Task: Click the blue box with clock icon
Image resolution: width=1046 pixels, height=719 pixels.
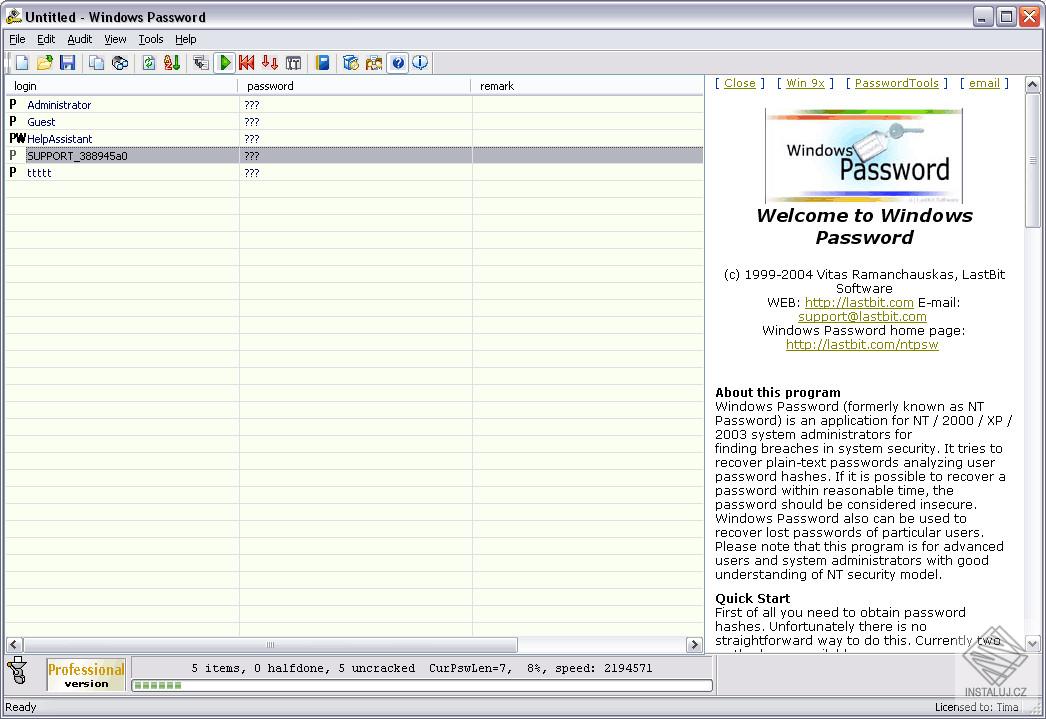Action: 351,63
